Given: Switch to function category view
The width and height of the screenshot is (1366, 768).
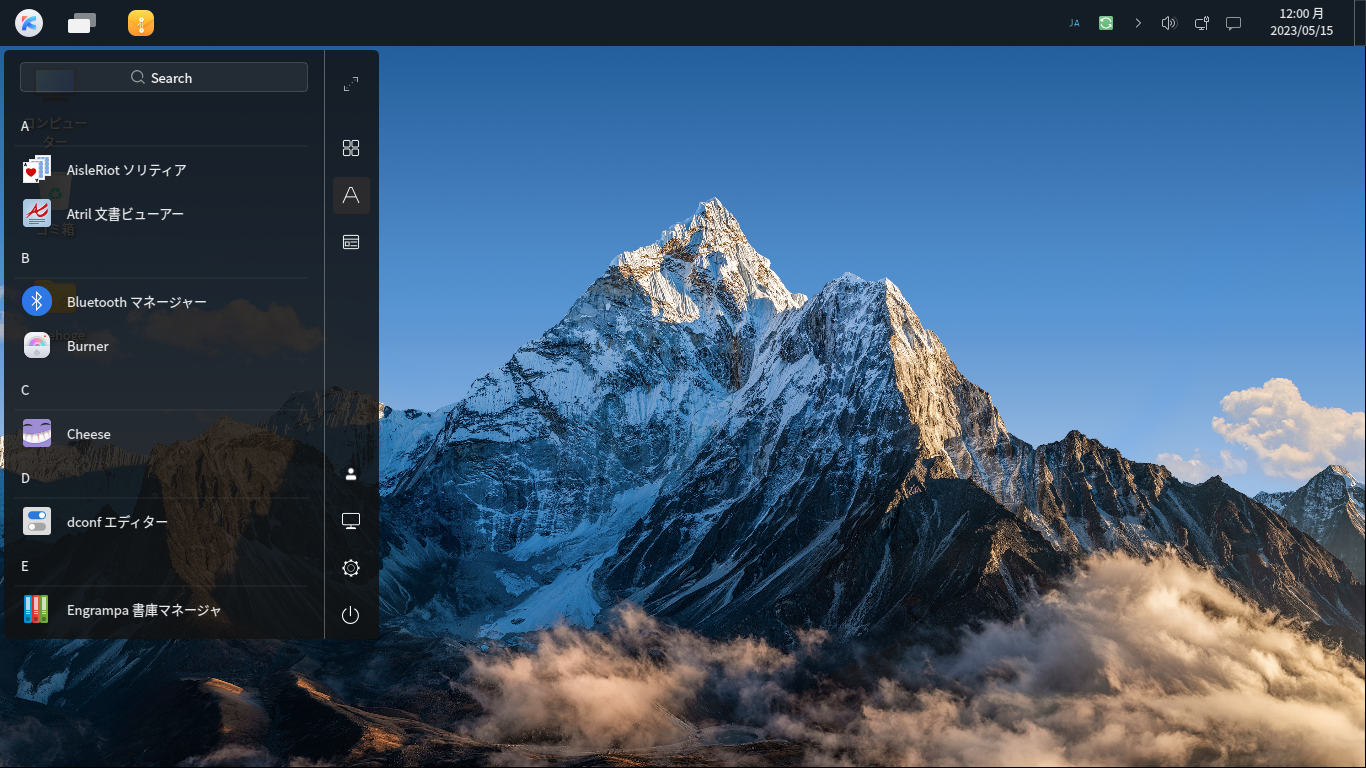Looking at the screenshot, I should (351, 242).
